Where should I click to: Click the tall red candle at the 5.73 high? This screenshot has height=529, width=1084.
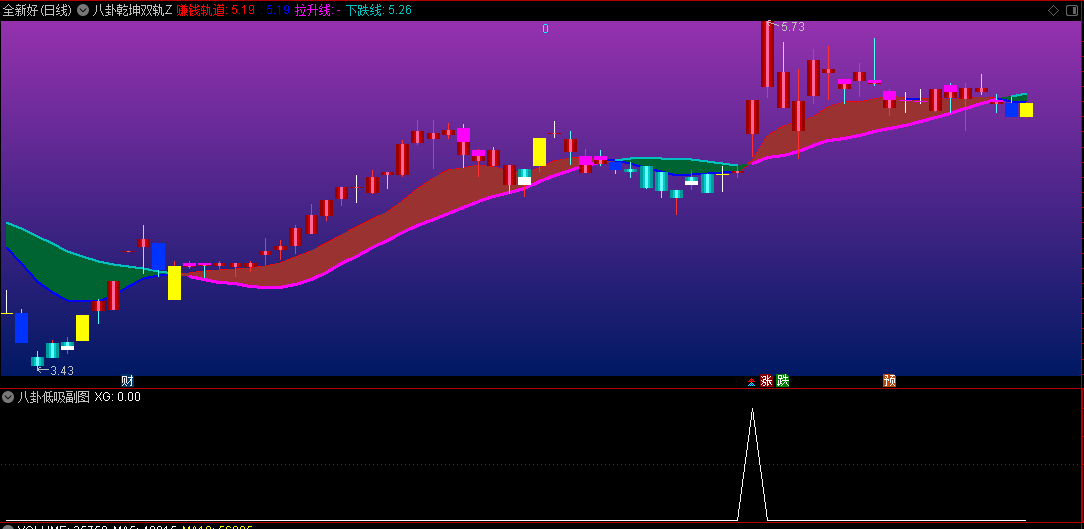click(x=767, y=54)
